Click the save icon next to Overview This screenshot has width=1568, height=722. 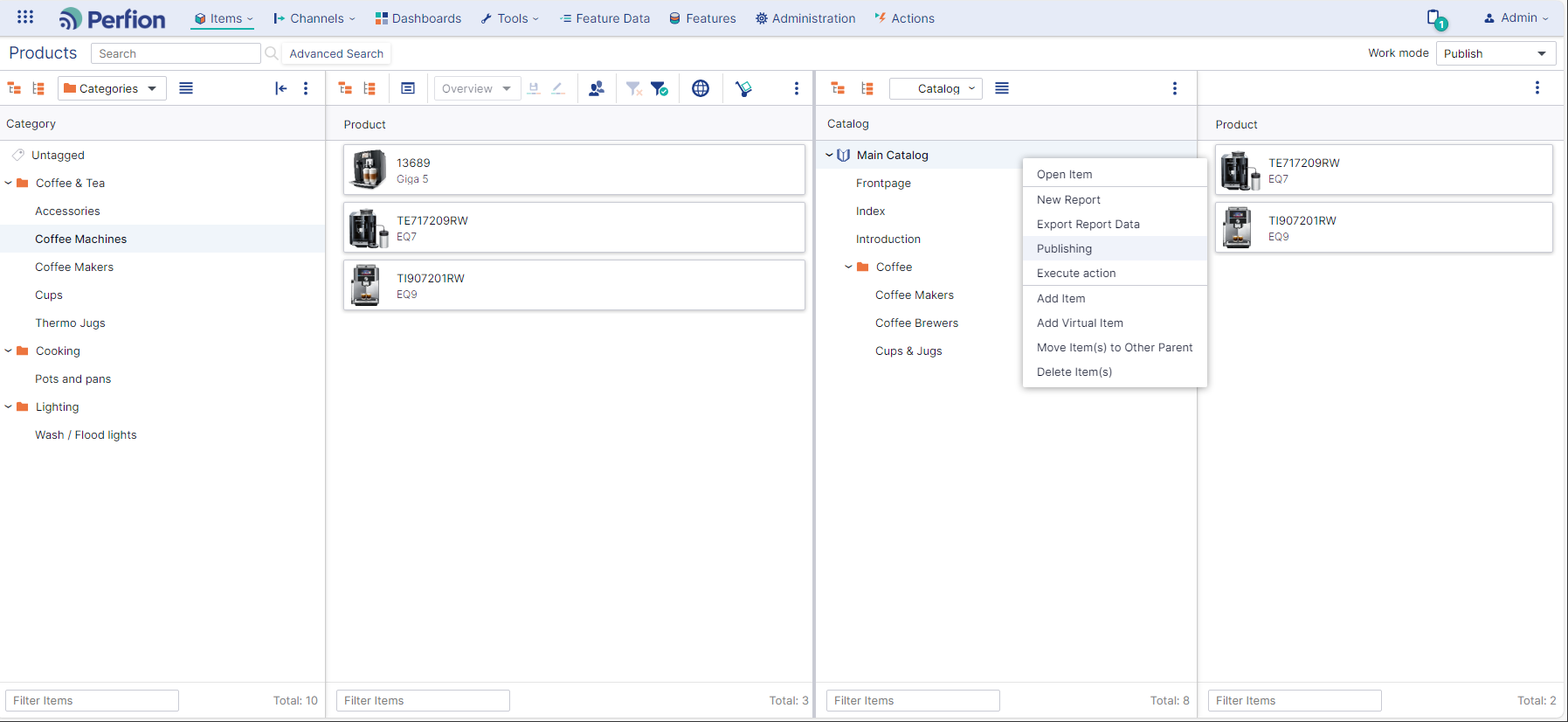534,88
